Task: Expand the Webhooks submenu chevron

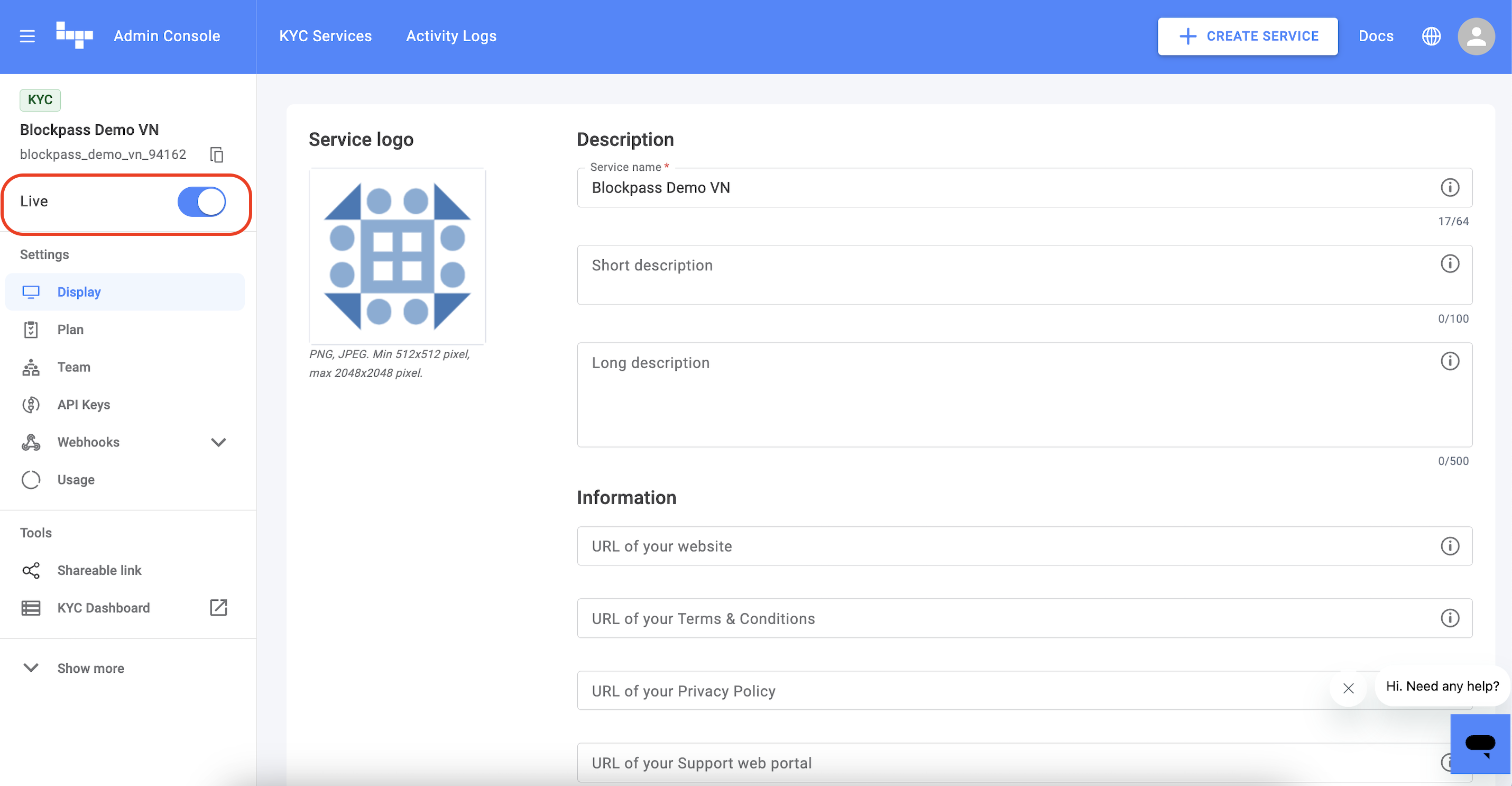Action: tap(218, 442)
